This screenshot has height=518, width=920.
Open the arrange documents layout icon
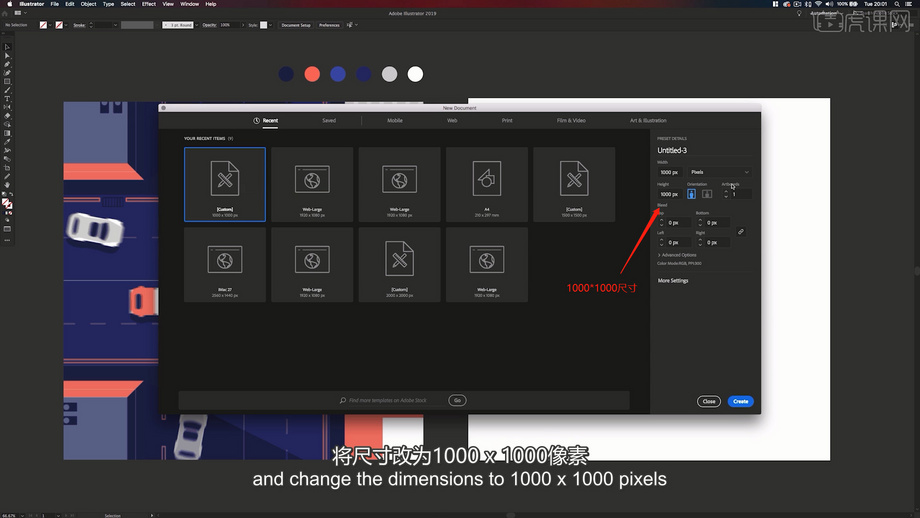click(x=19, y=13)
